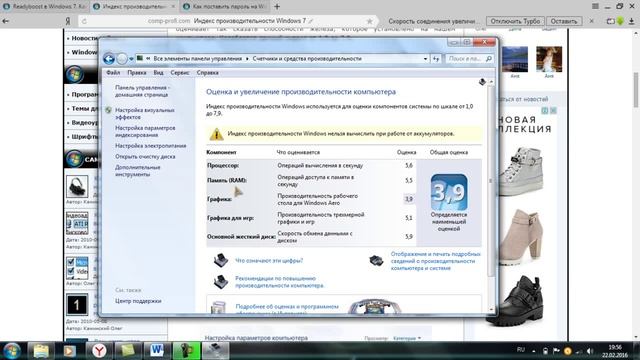
Task: Open 'Открыть очистку диска' link
Action: point(145,156)
